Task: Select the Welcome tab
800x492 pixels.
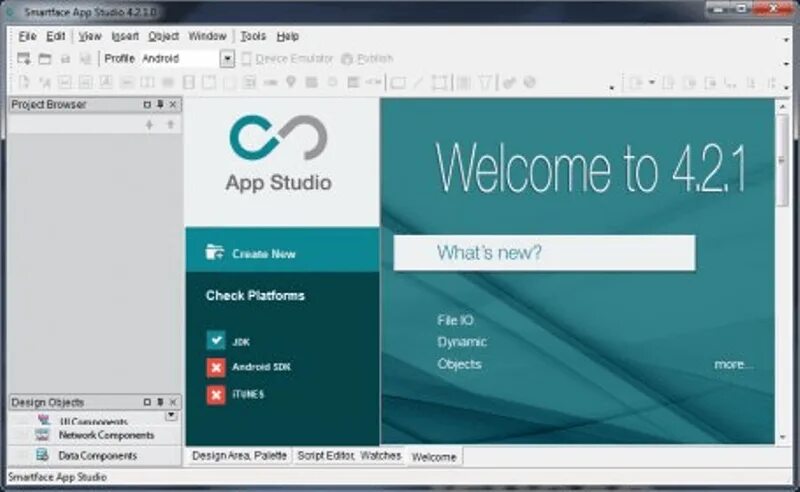Action: coord(434,457)
